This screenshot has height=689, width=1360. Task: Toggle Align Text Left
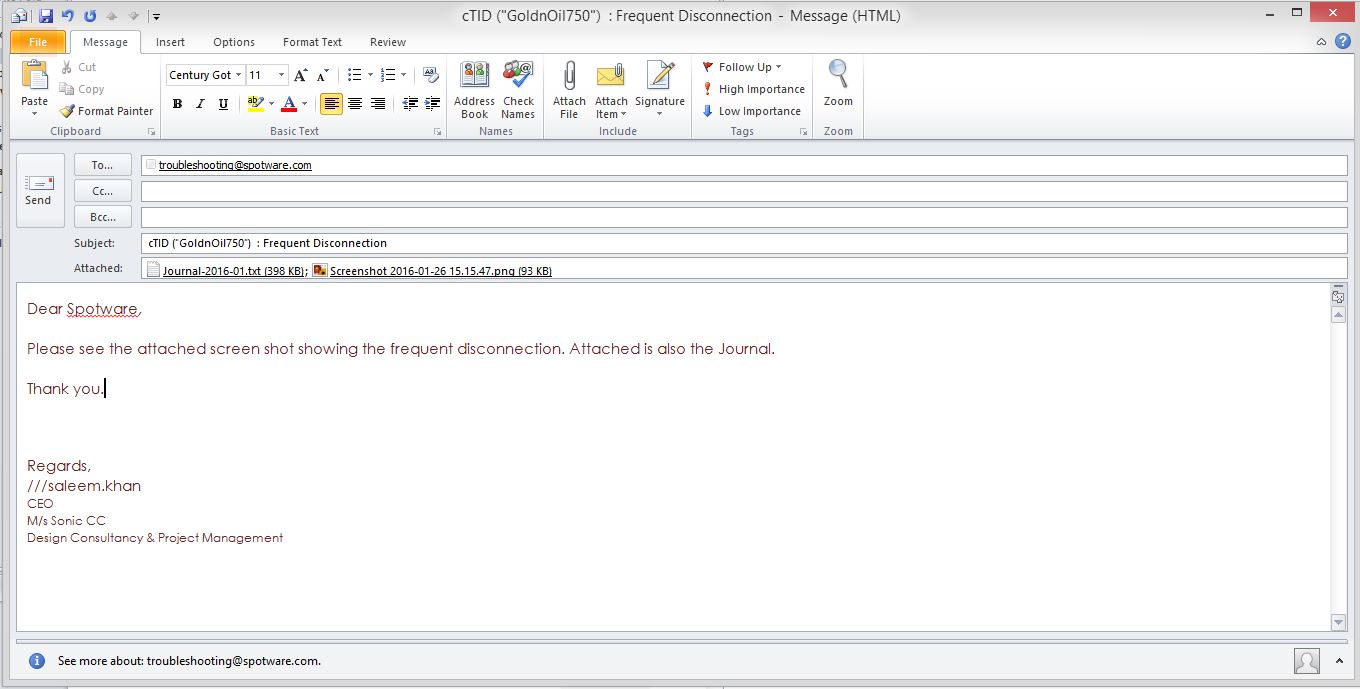pyautogui.click(x=331, y=104)
